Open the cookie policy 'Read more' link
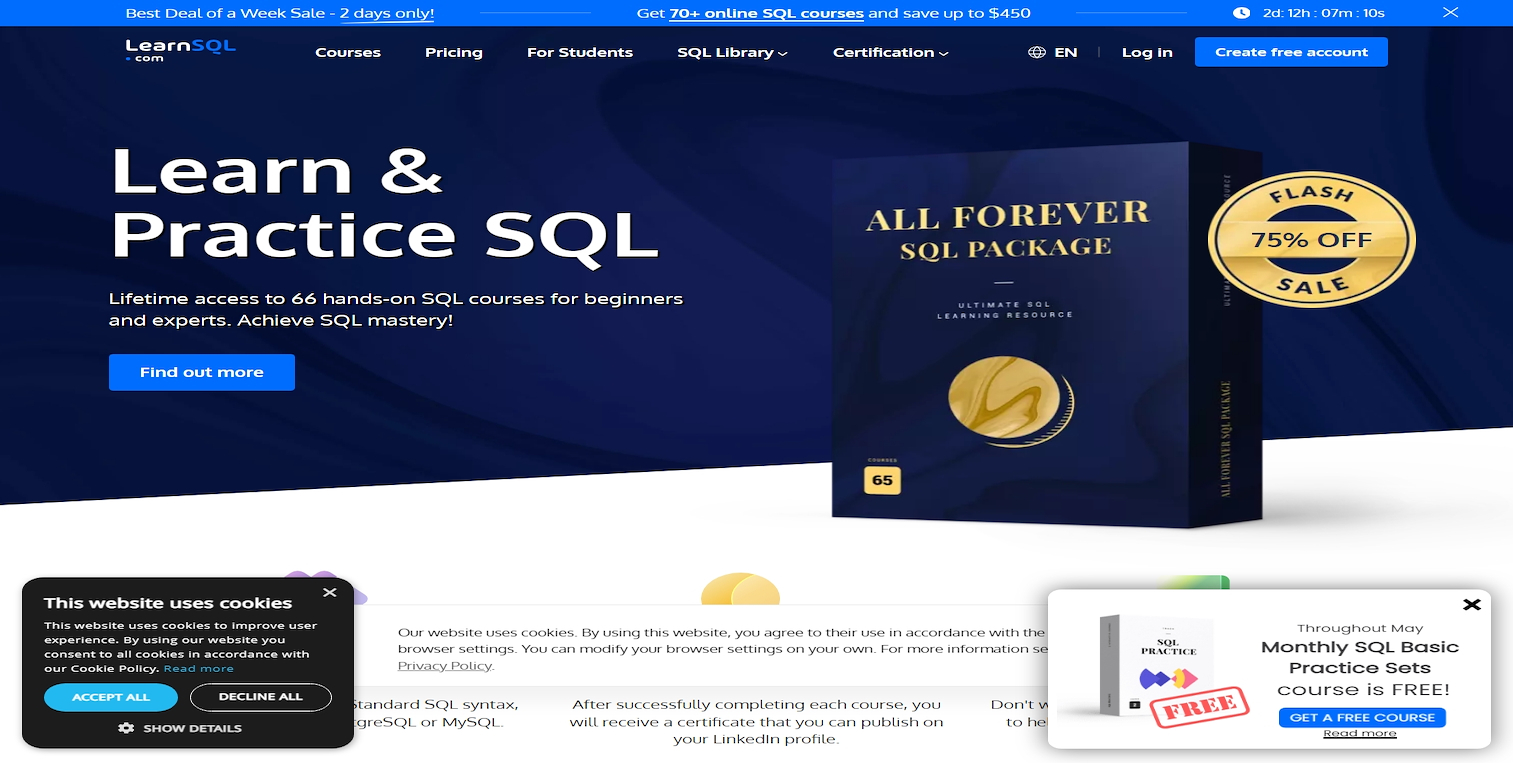The height and width of the screenshot is (763, 1513). coord(198,669)
